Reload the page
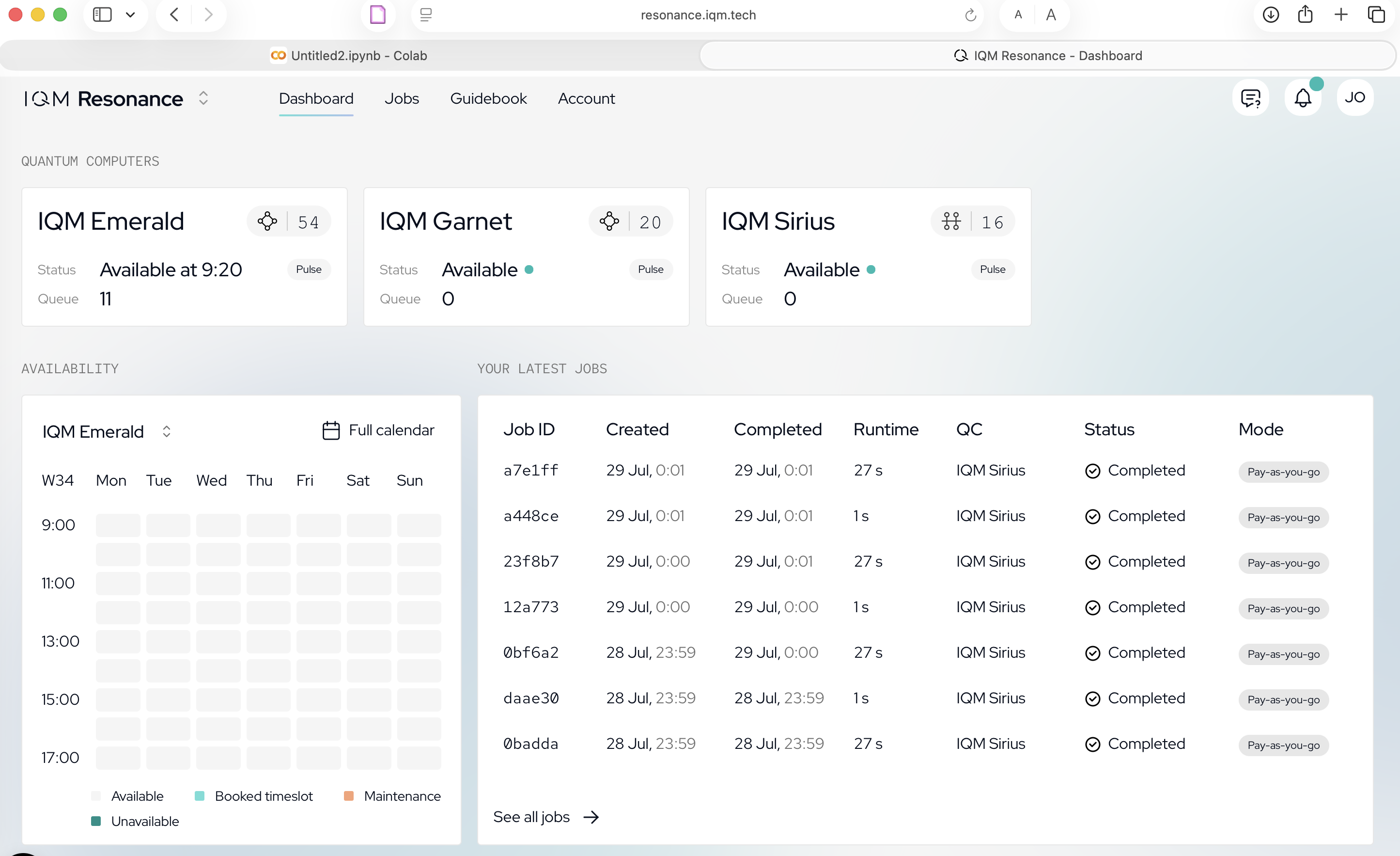Image resolution: width=1400 pixels, height=856 pixels. pos(970,15)
